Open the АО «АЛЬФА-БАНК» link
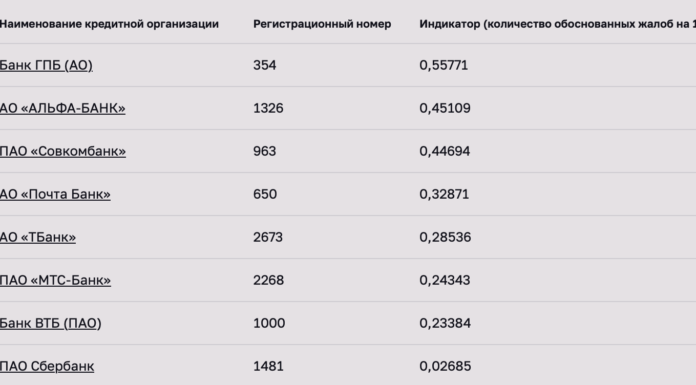 pos(63,108)
